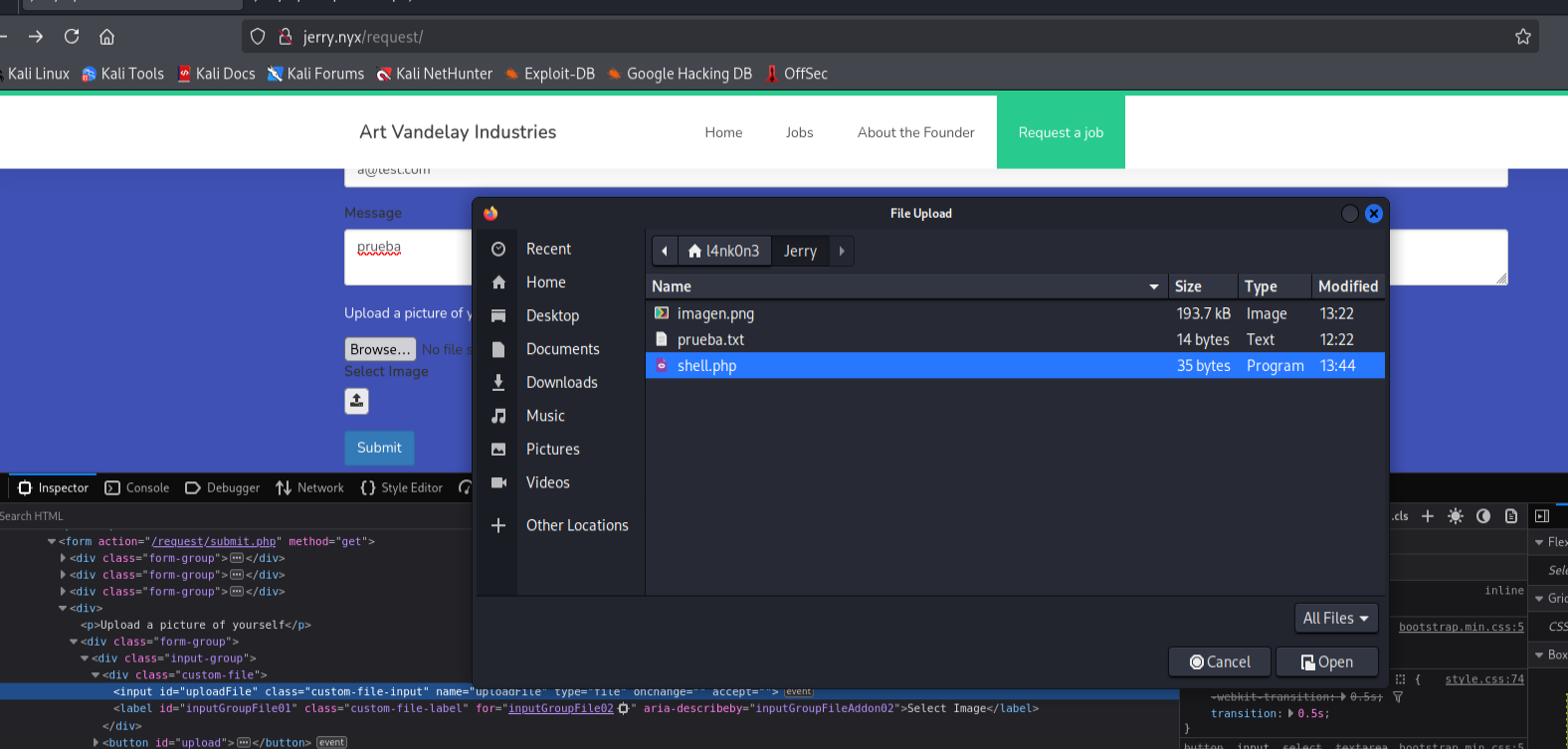The width and height of the screenshot is (1568, 749).
Task: Bookmark this page with the star icon
Action: point(1522,37)
